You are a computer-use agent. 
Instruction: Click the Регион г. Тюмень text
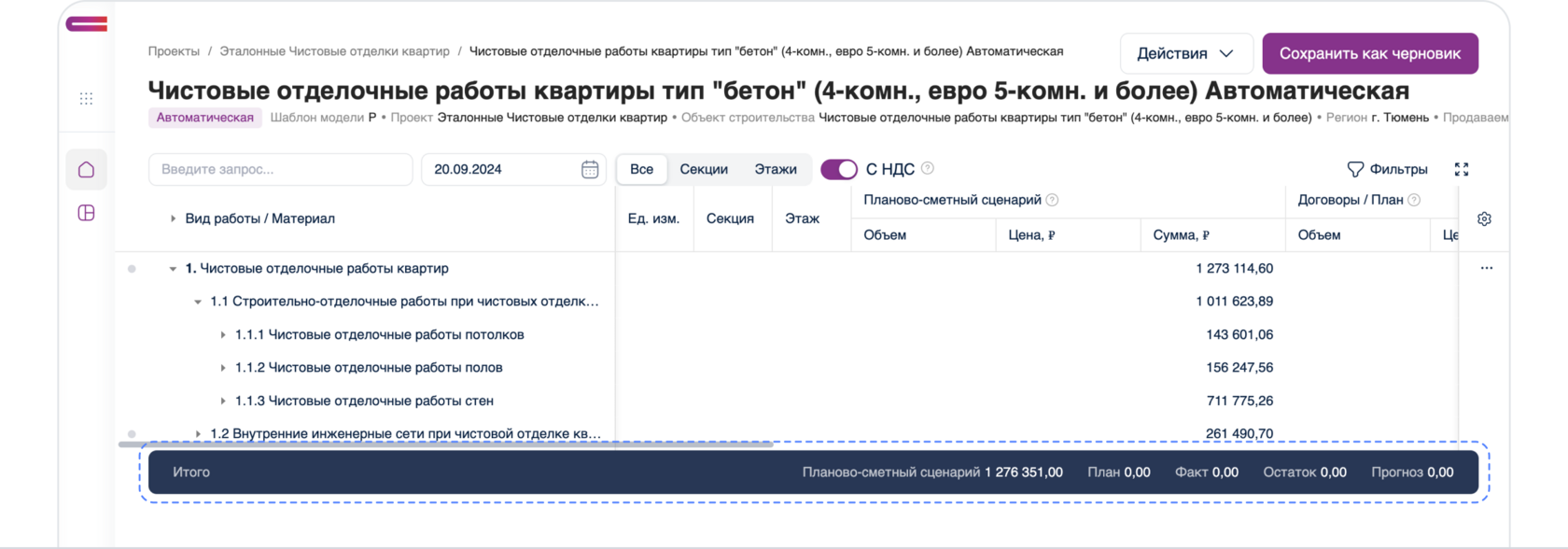point(1379,118)
